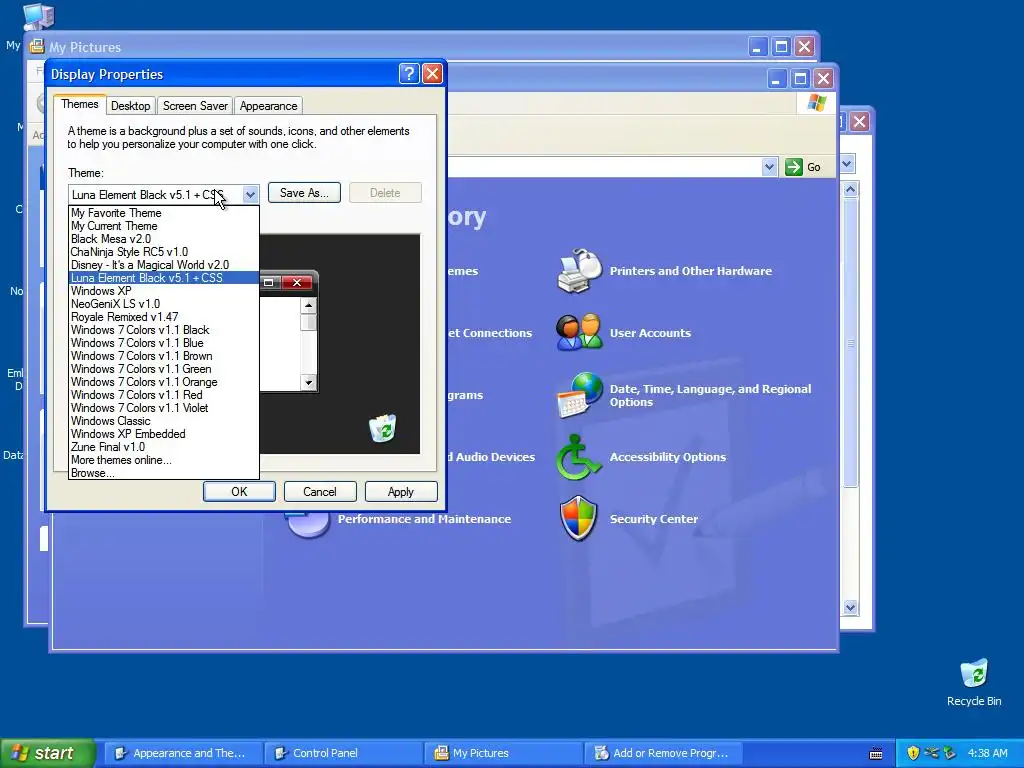
Task: Open the Appearance tab
Action: [x=268, y=106]
